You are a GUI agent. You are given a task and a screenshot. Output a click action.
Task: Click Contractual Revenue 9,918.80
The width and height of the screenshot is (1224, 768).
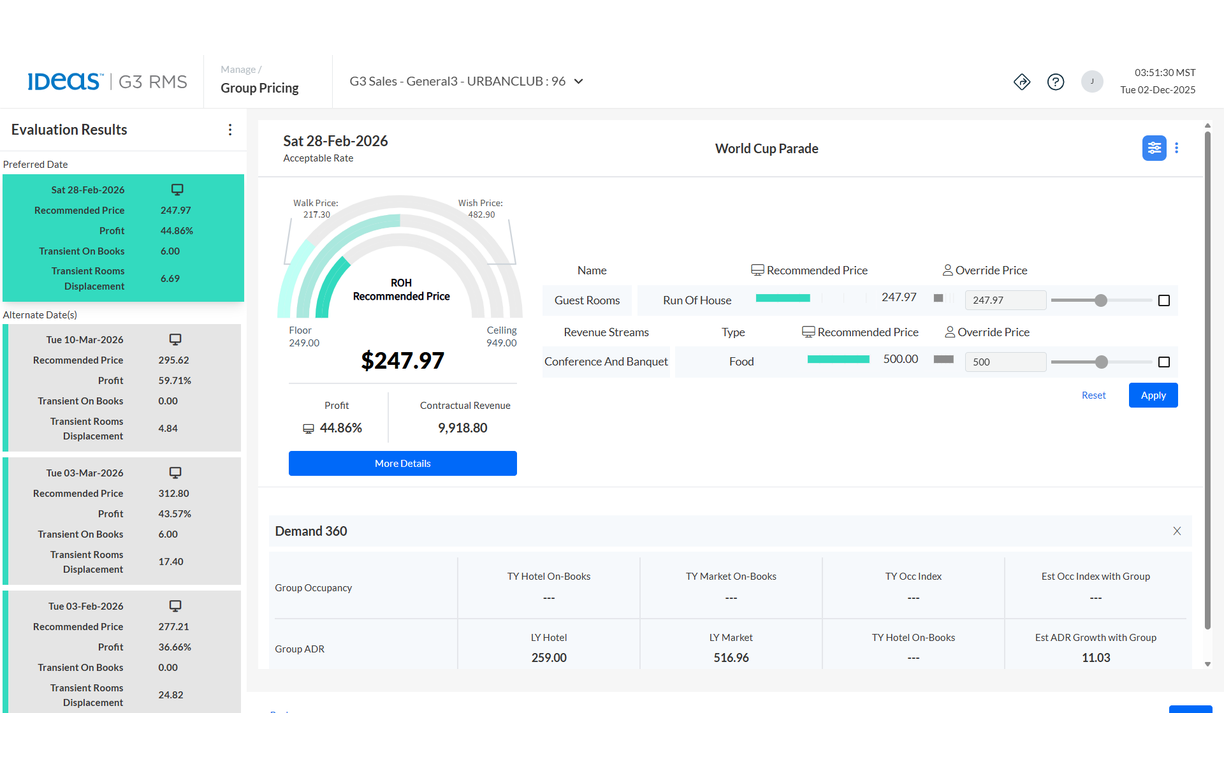pyautogui.click(x=463, y=427)
